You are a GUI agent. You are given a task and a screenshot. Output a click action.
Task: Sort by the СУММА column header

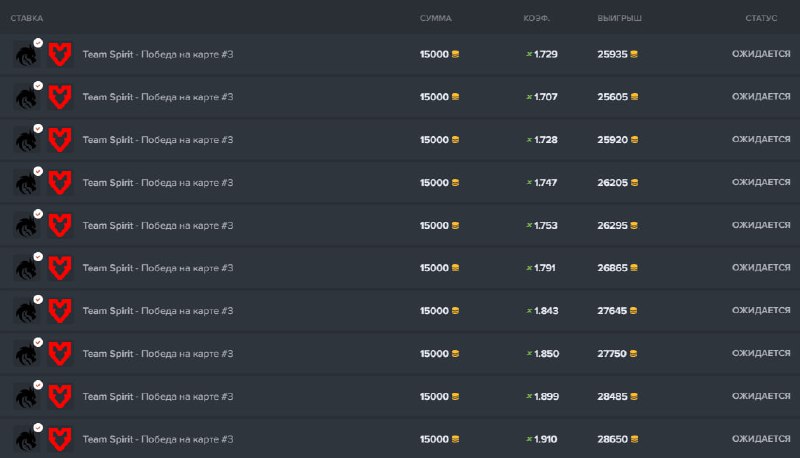(x=435, y=19)
